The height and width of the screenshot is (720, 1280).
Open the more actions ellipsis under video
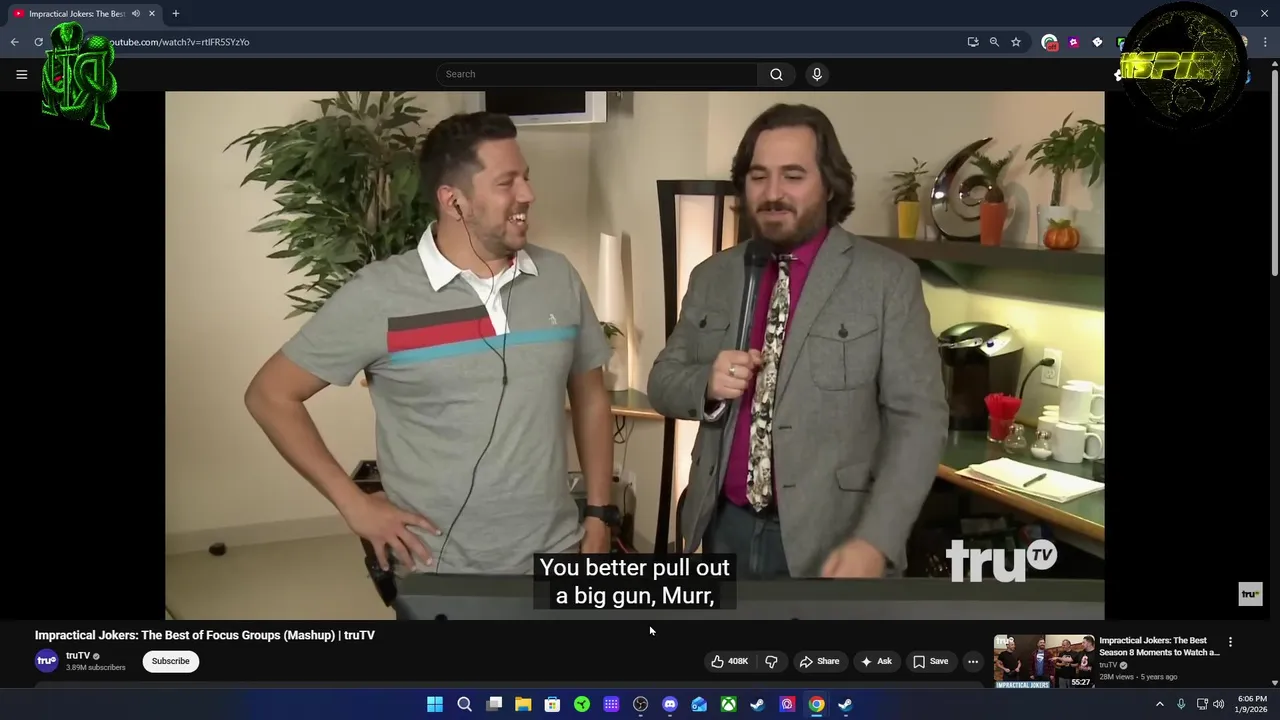pos(973,661)
